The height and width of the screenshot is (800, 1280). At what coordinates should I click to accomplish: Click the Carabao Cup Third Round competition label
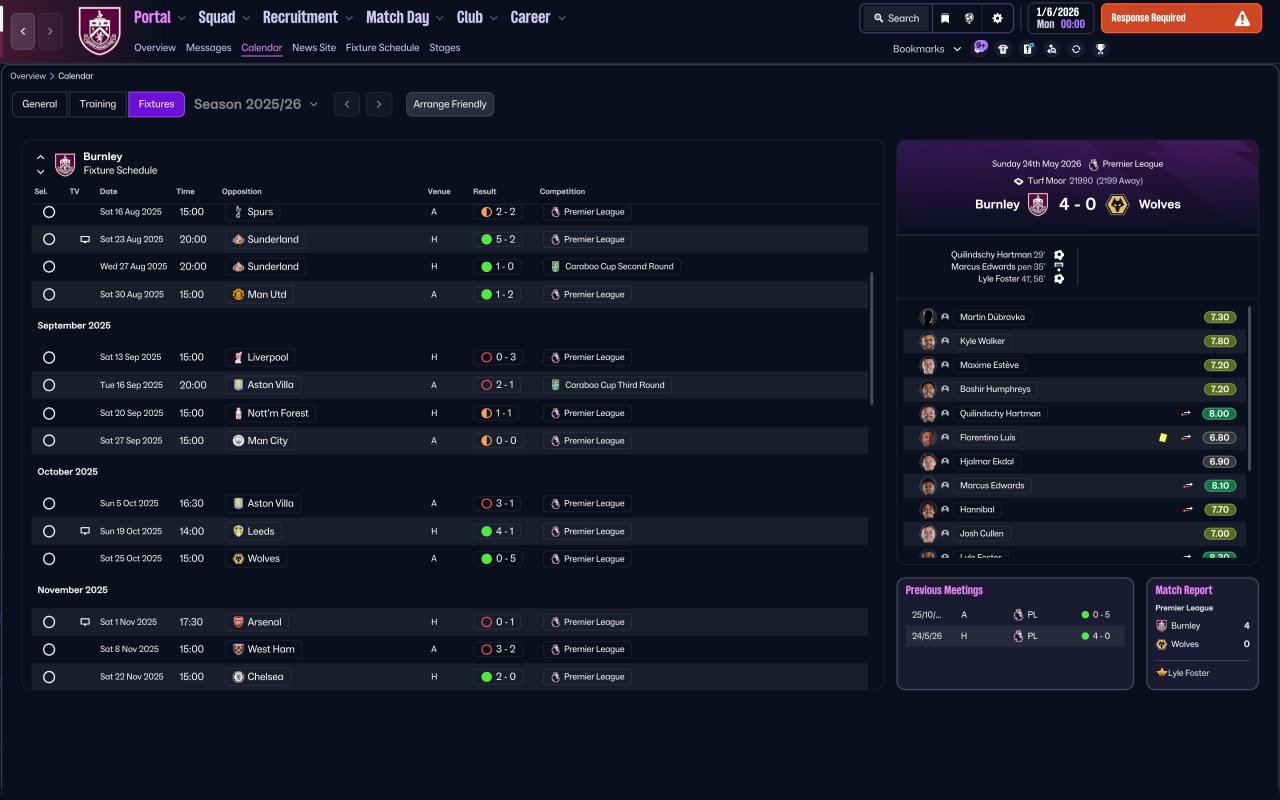pos(608,385)
